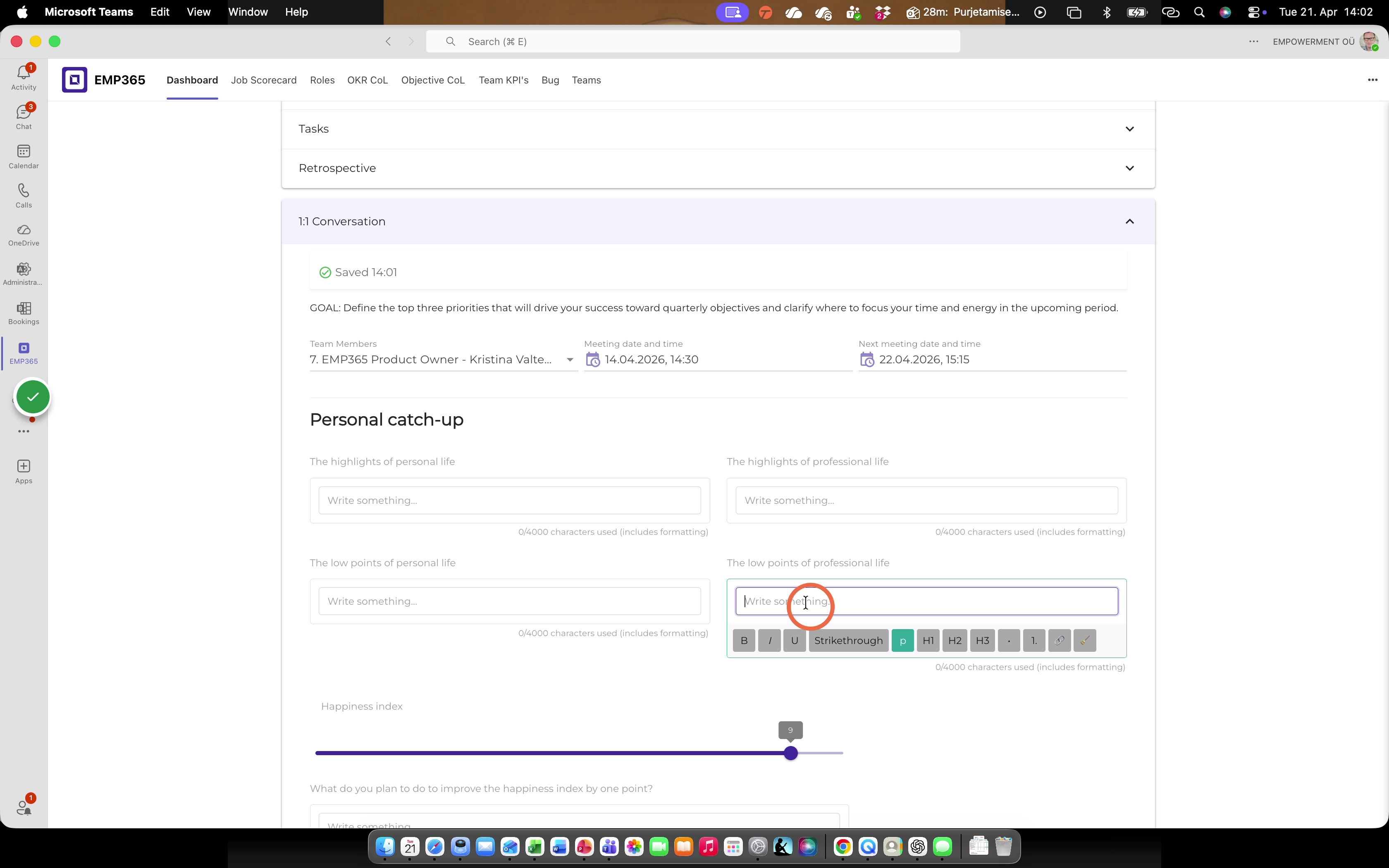Open more apps ellipsis in sidebar

(24, 431)
